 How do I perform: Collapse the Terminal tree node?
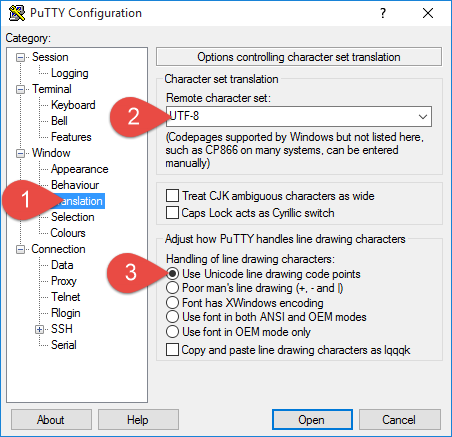[x=20, y=89]
